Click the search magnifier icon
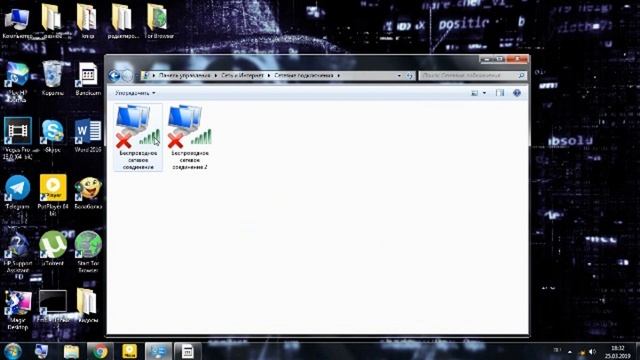 click(521, 76)
